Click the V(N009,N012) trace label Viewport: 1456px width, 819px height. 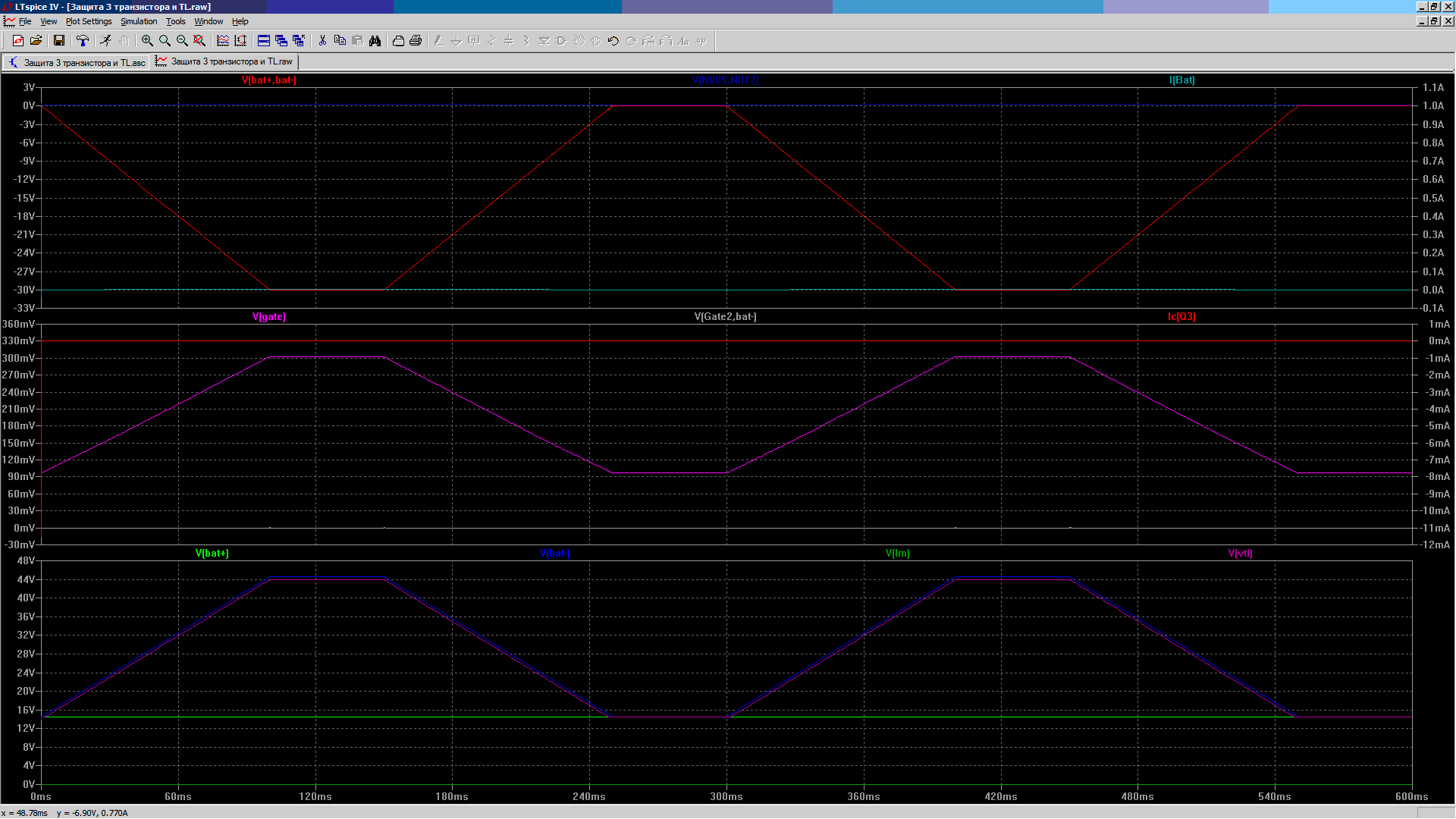726,80
